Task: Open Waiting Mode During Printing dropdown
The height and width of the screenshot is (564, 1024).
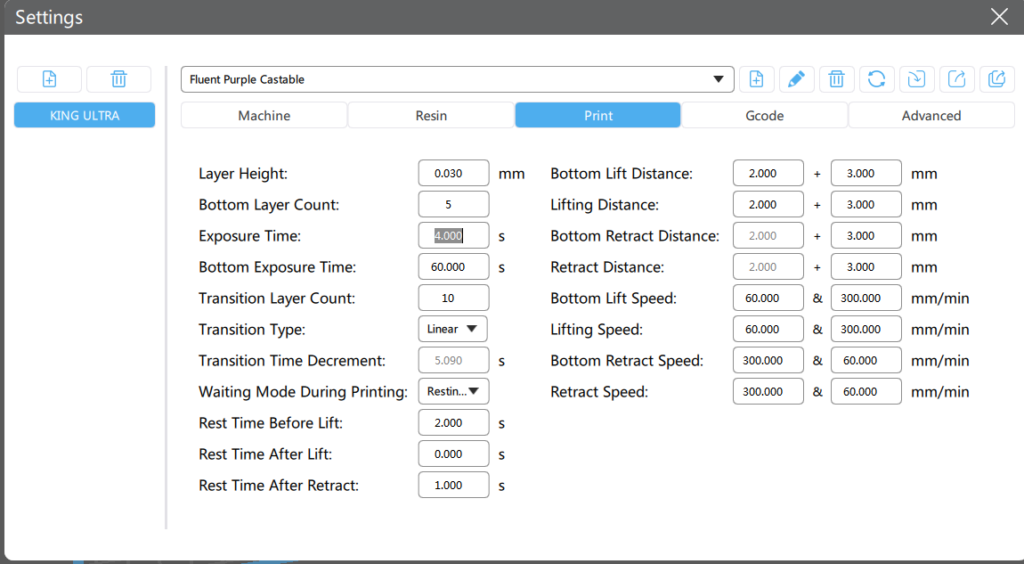Action: coord(453,392)
